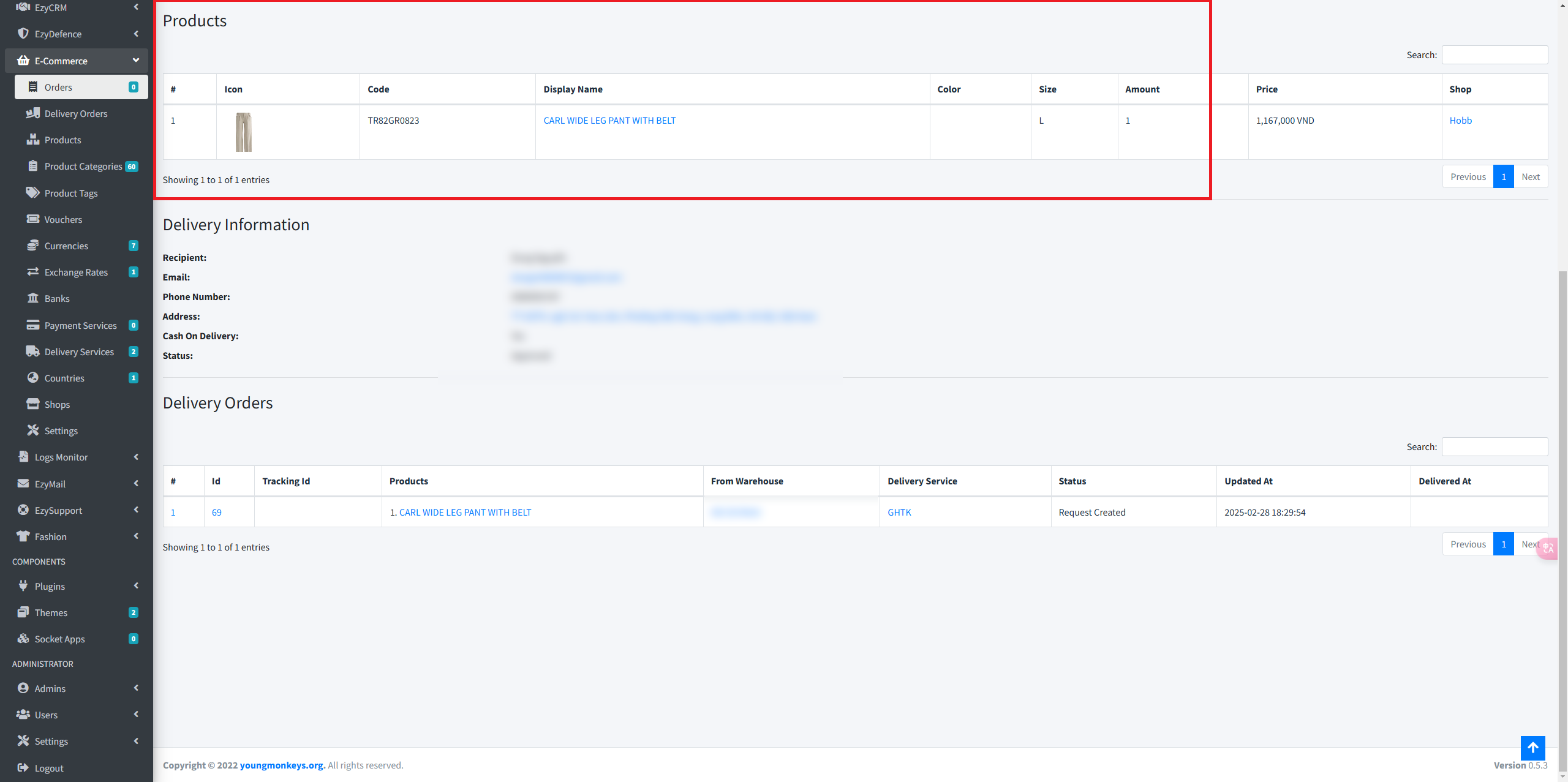Click the Products boxes icon
Viewport: 1568px width, 782px height.
[33, 140]
